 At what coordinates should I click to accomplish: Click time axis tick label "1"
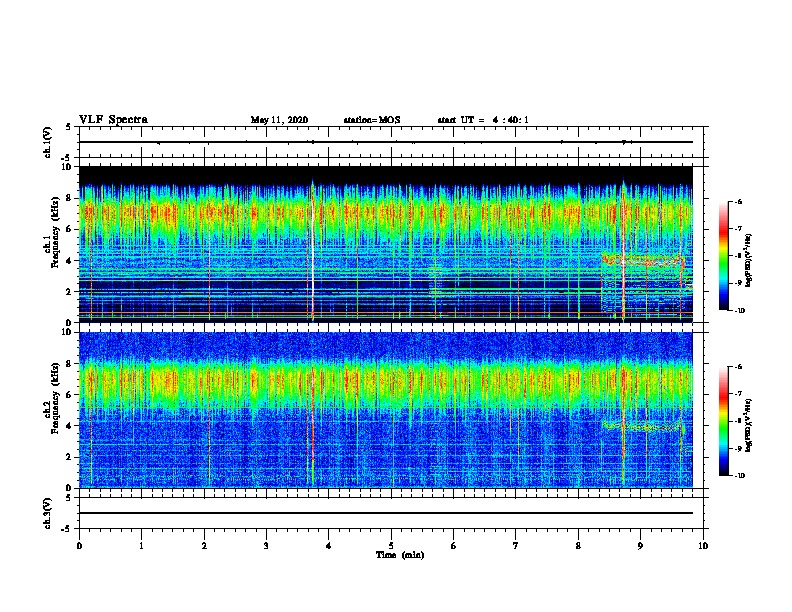tap(141, 546)
